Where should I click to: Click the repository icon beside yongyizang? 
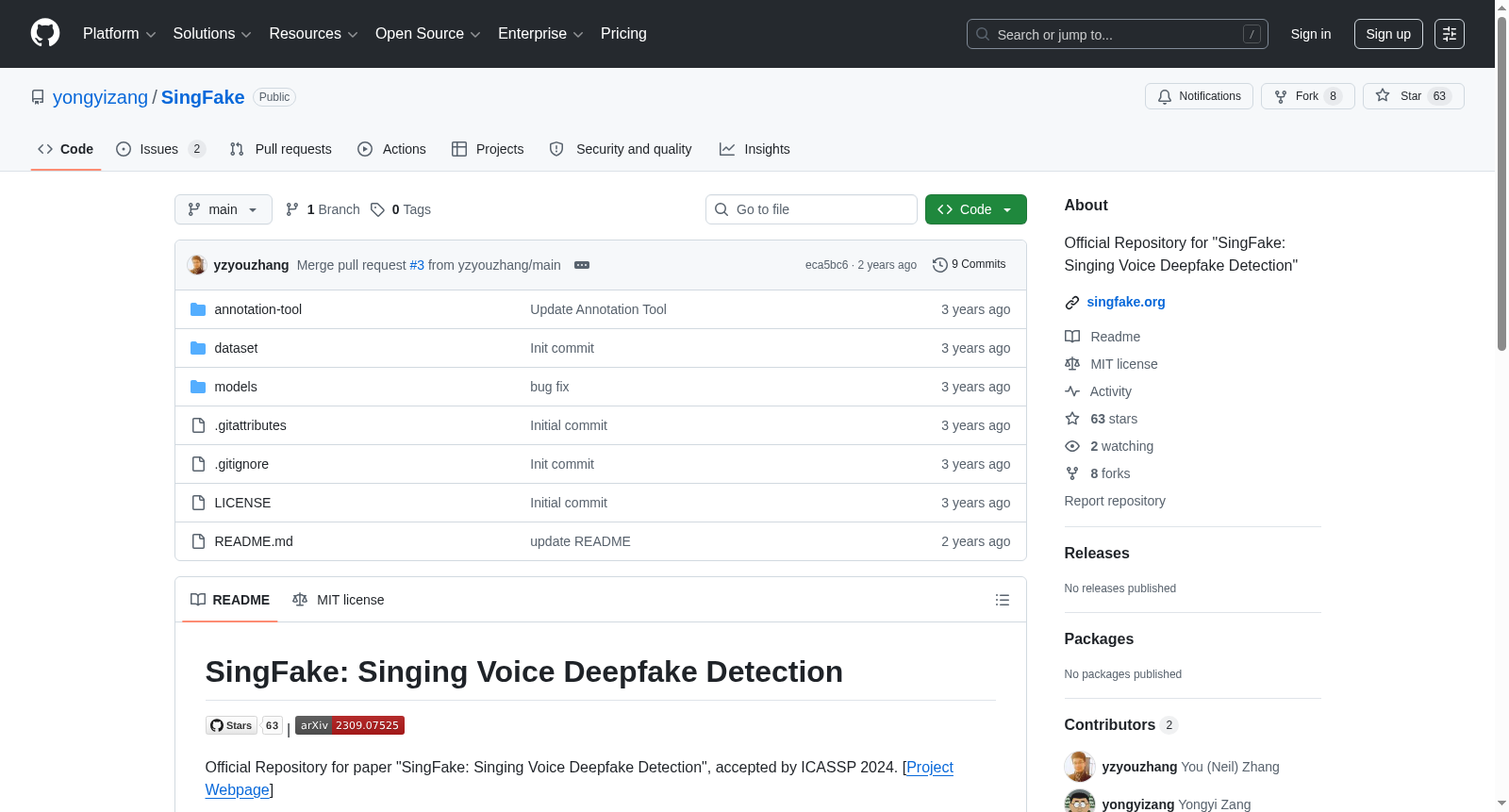click(x=38, y=97)
